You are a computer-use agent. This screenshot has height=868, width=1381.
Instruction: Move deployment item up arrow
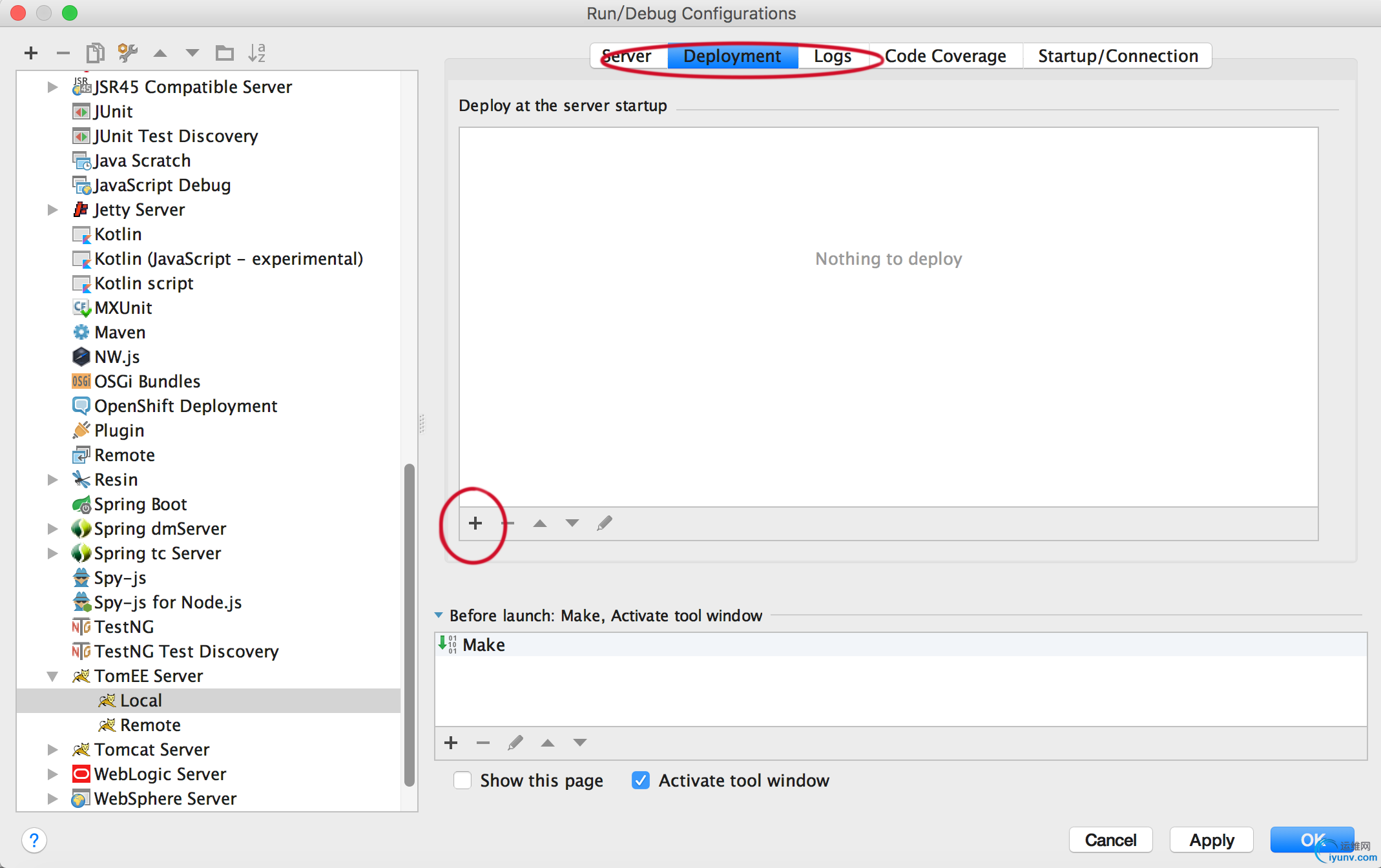click(540, 523)
